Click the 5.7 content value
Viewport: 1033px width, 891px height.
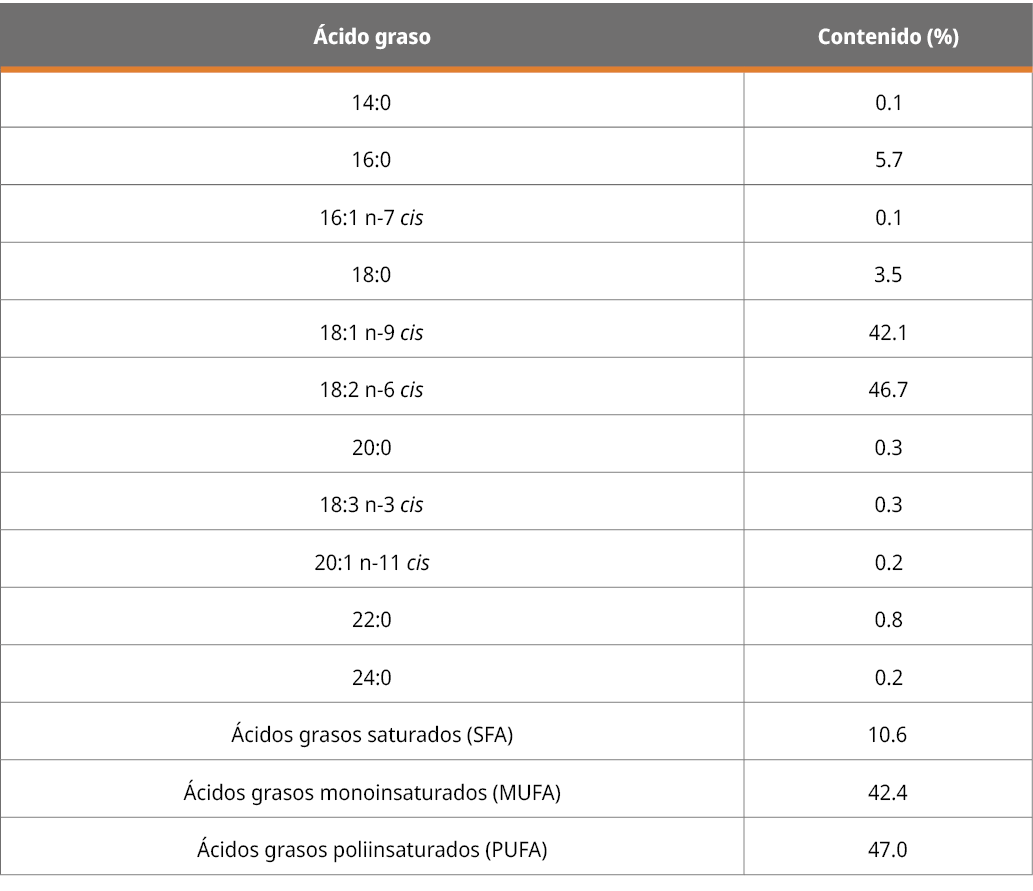(888, 160)
